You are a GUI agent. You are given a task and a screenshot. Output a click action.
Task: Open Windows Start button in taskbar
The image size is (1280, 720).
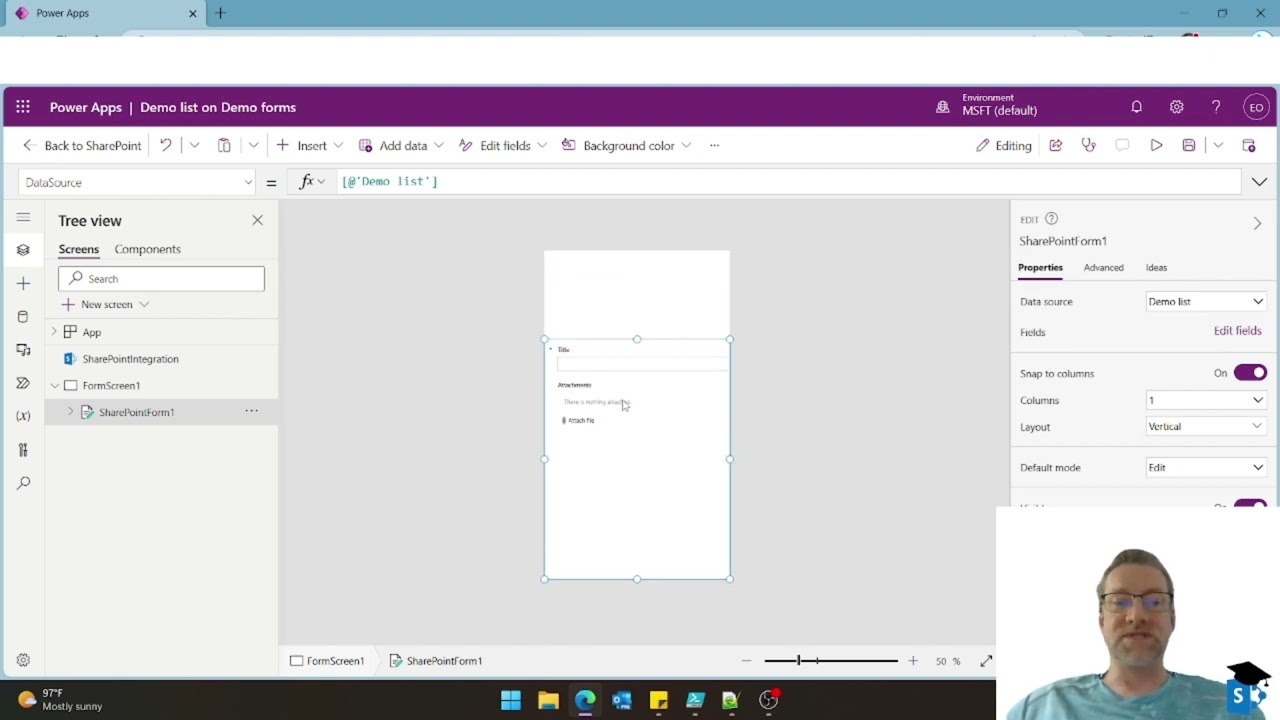(x=511, y=700)
